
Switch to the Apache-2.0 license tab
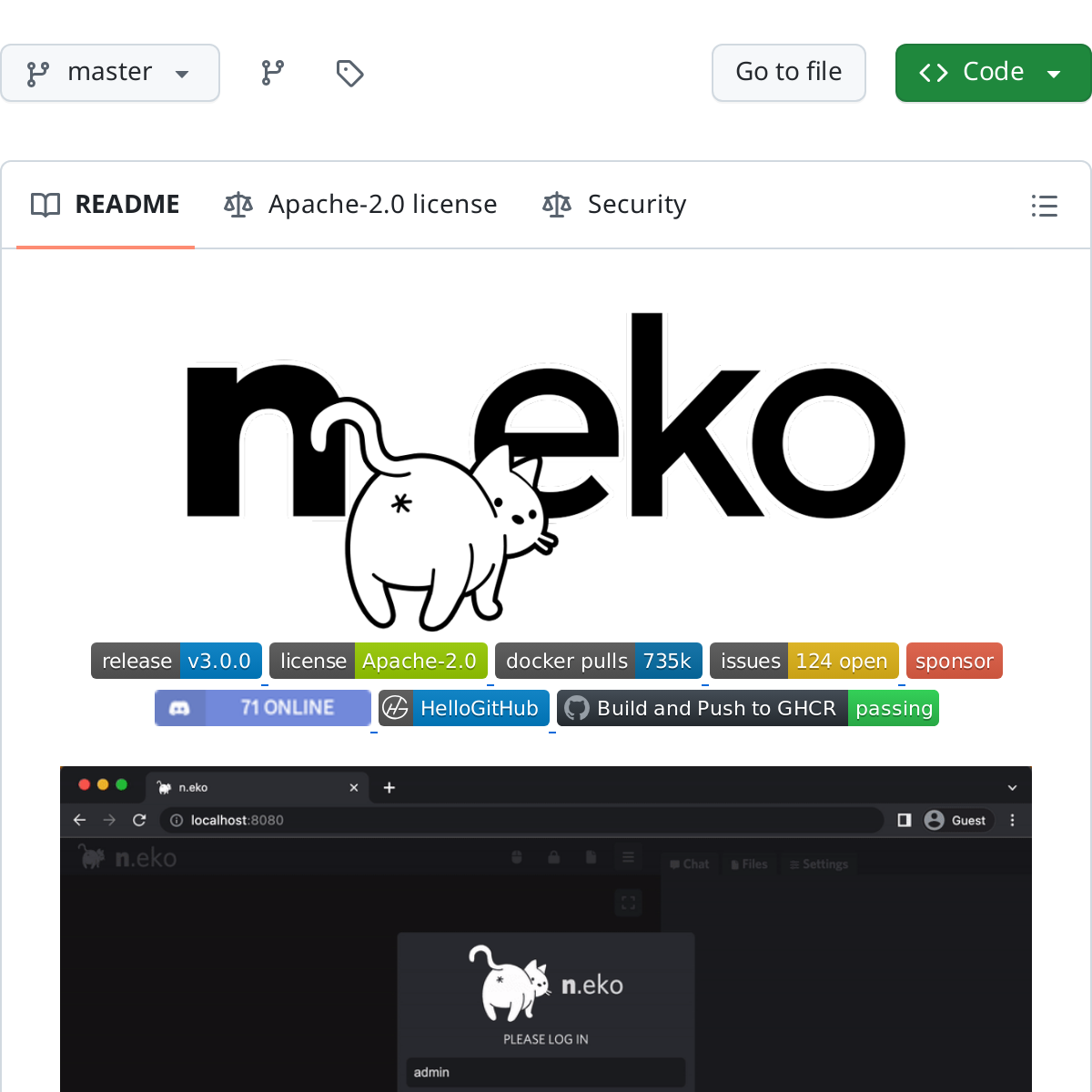pyautogui.click(x=360, y=205)
